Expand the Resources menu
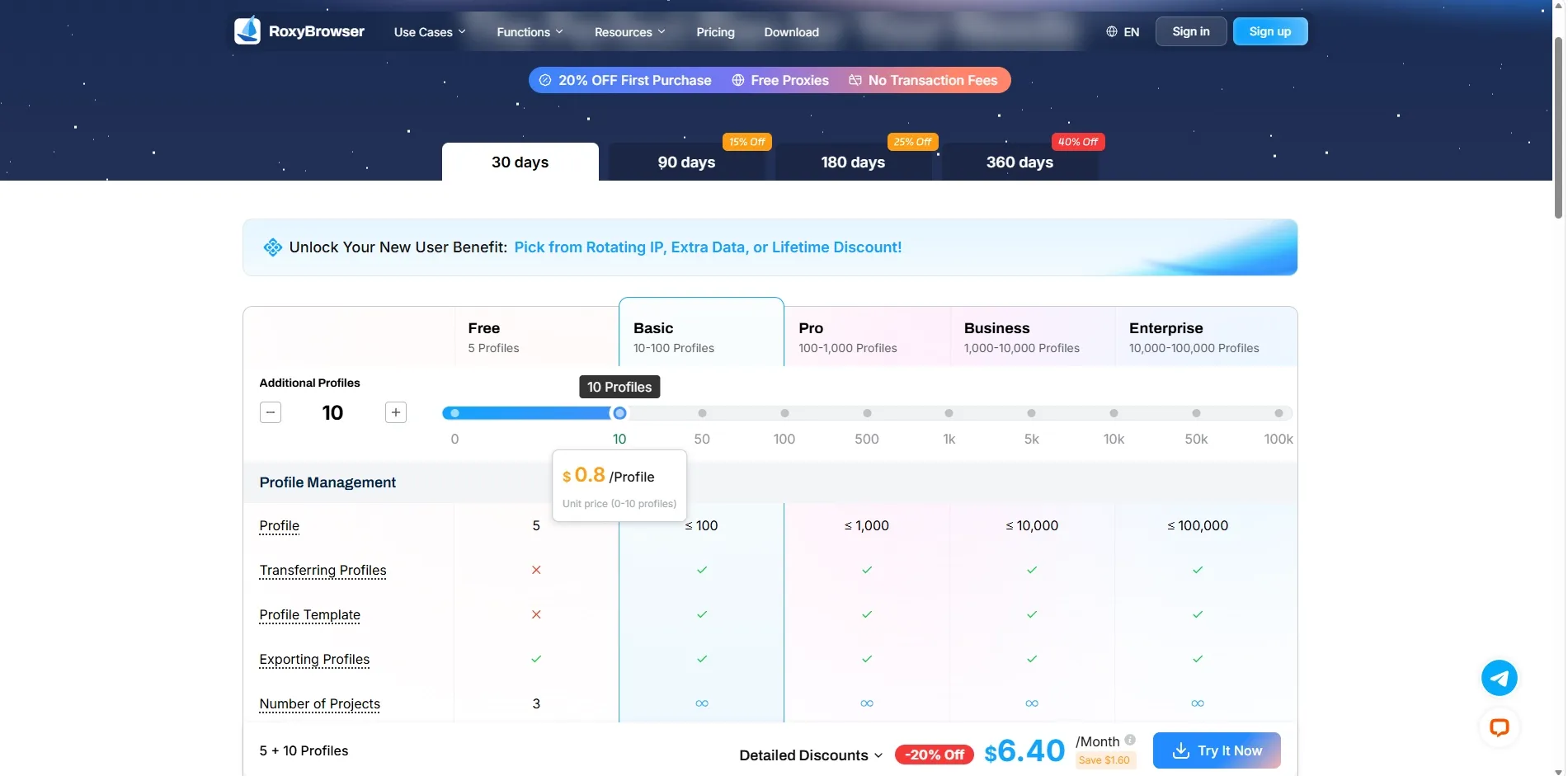This screenshot has width=1568, height=776. click(x=629, y=31)
